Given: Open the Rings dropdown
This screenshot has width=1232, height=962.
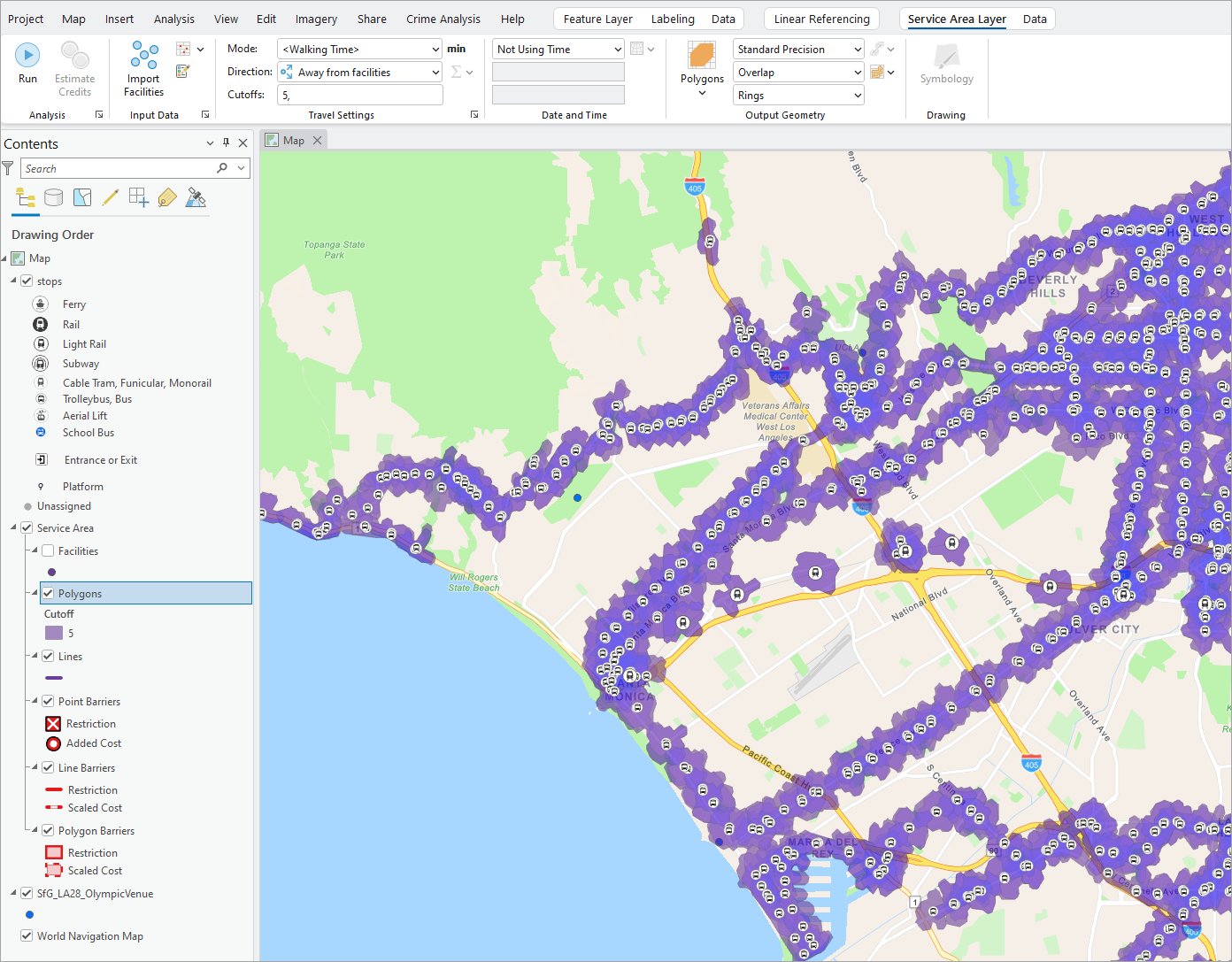Looking at the screenshot, I should pos(798,95).
